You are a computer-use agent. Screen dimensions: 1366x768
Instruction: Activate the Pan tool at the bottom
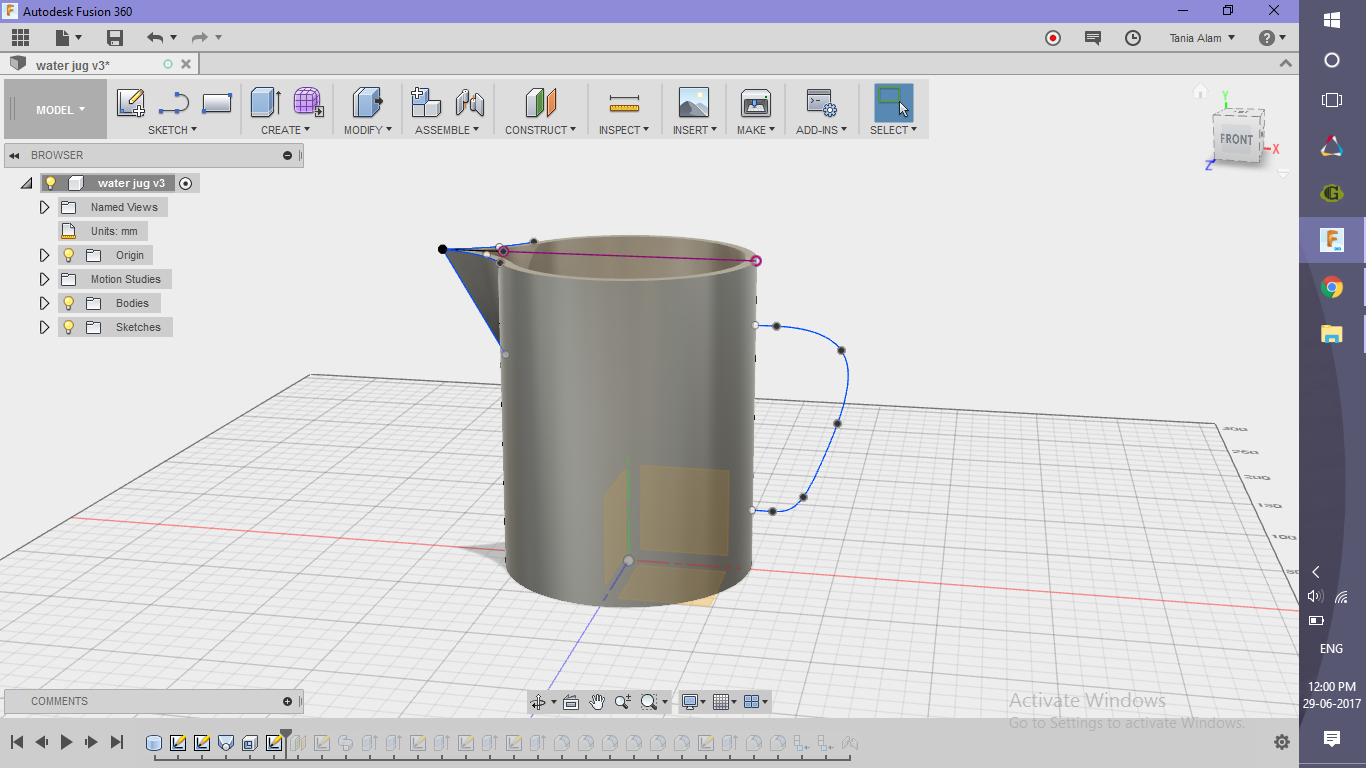point(597,701)
